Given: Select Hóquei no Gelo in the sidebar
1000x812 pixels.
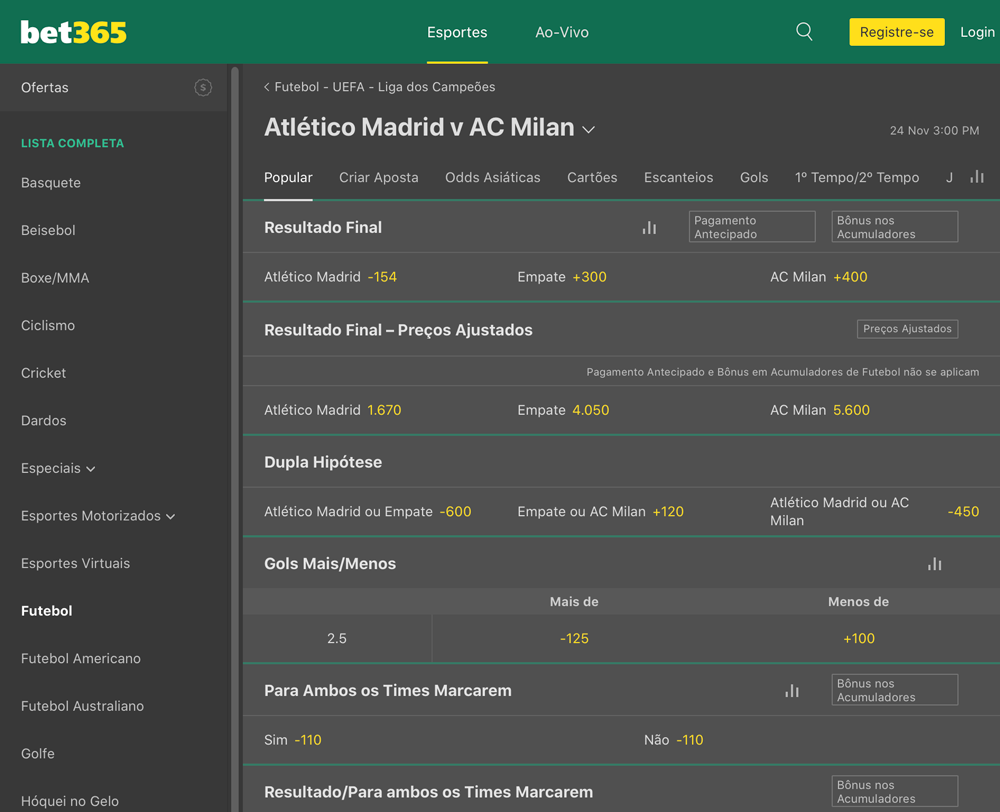Looking at the screenshot, I should (x=70, y=801).
